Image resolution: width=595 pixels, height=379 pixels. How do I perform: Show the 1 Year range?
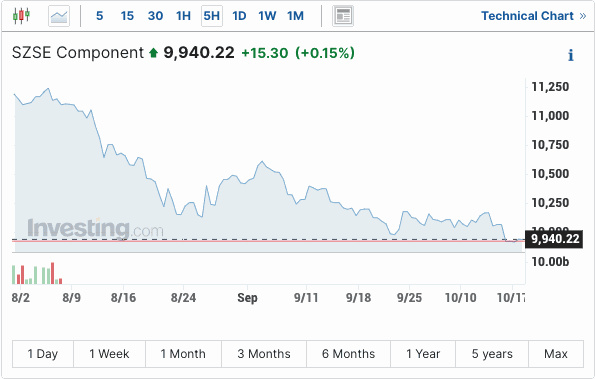(x=423, y=354)
